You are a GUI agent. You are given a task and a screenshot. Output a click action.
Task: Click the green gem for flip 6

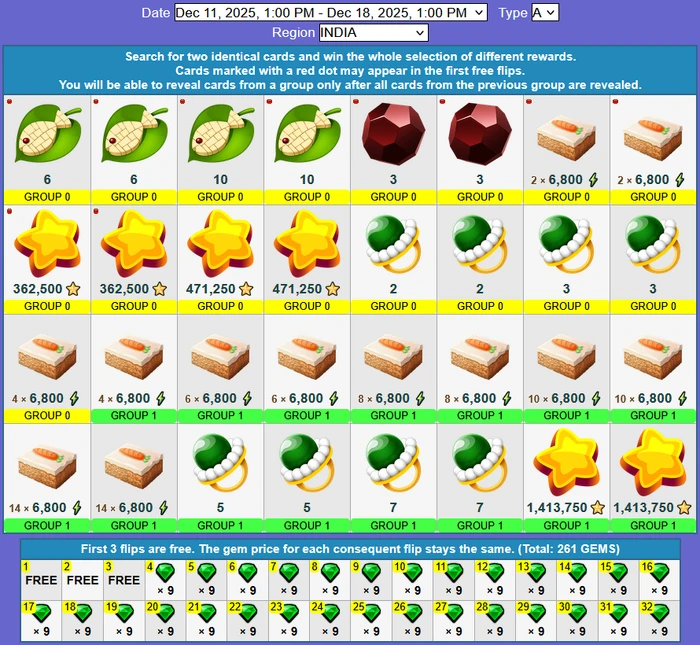coord(248,573)
